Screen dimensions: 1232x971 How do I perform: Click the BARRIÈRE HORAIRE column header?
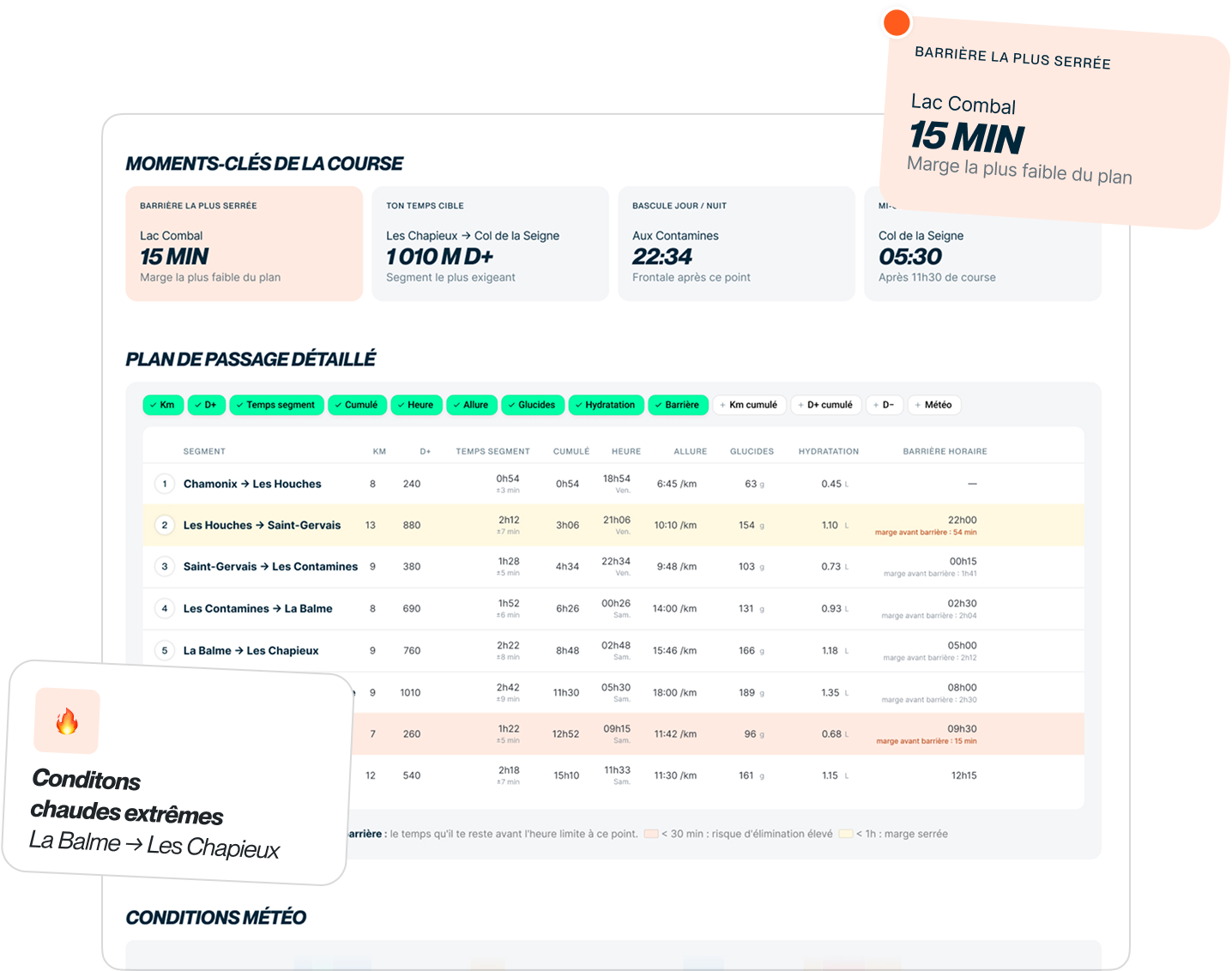[x=945, y=451]
